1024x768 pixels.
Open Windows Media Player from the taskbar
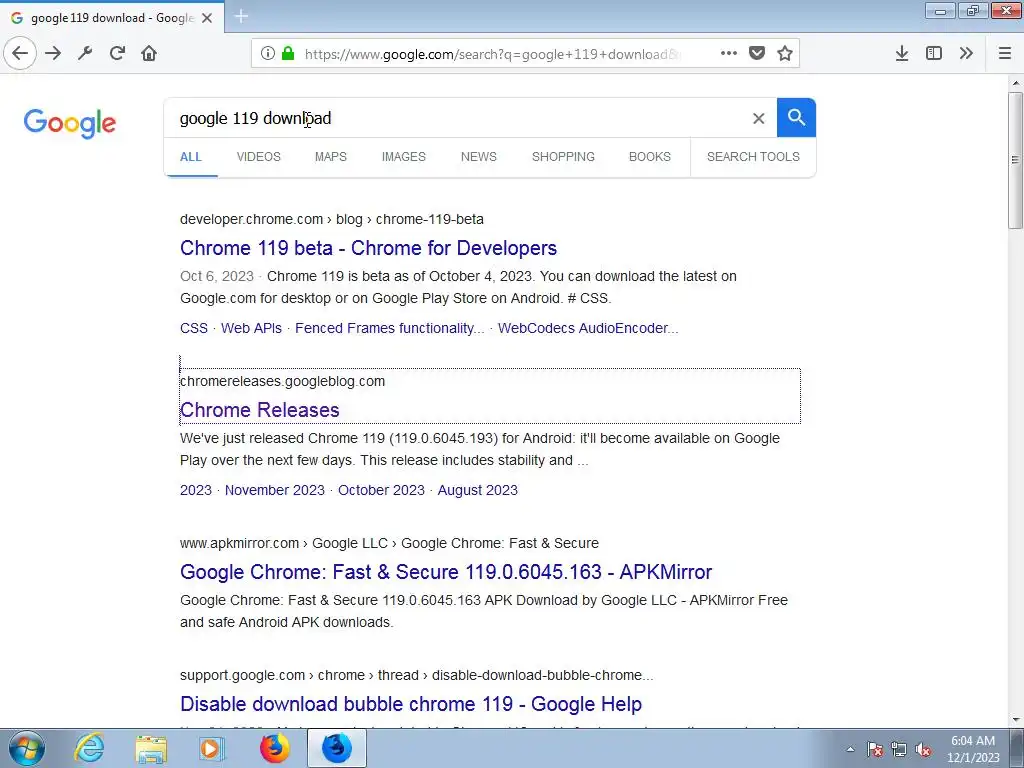(211, 748)
